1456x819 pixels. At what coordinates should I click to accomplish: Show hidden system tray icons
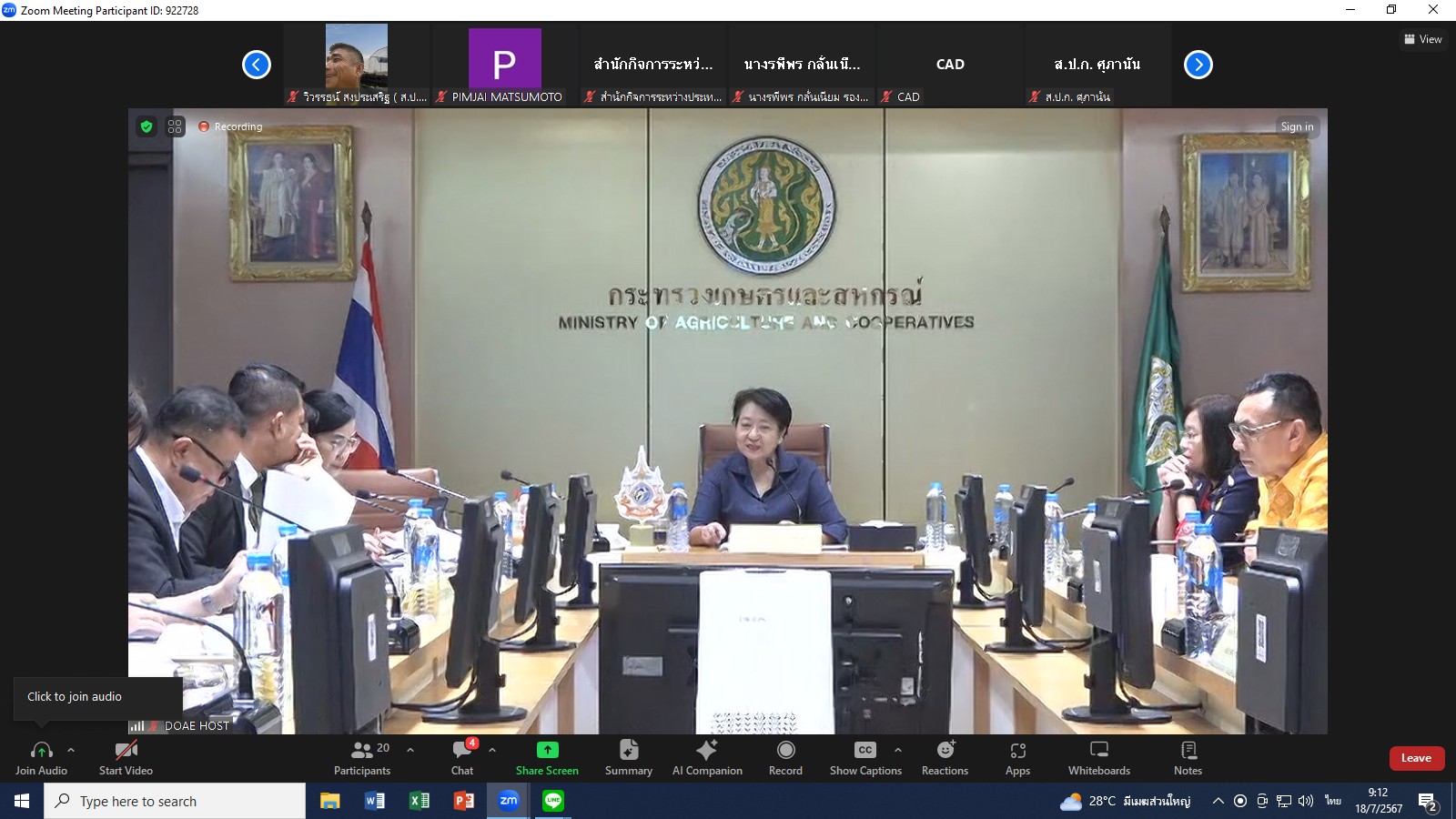tap(1218, 801)
